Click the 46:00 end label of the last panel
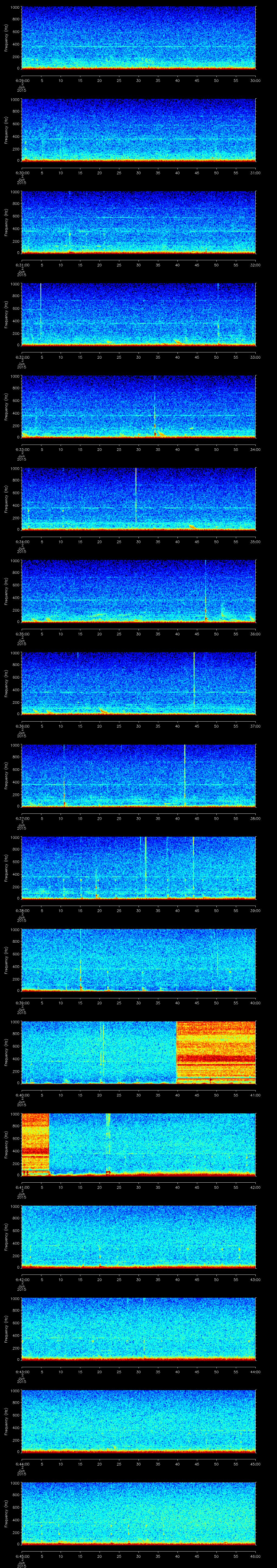277x1568 pixels. point(255,1556)
